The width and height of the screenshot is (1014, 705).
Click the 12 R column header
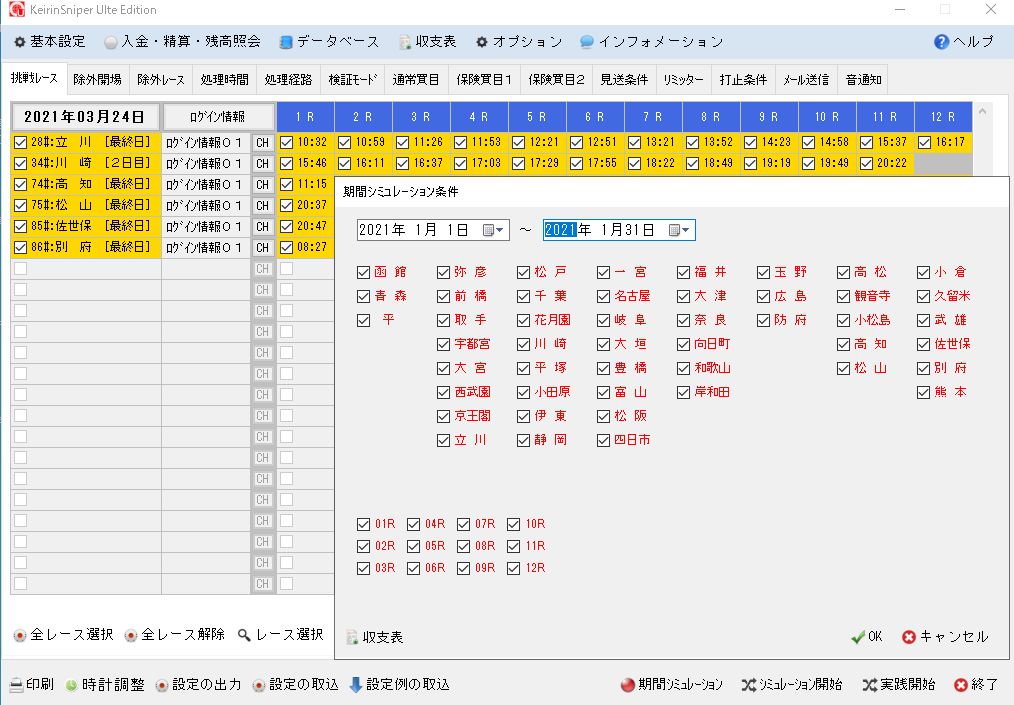click(943, 117)
